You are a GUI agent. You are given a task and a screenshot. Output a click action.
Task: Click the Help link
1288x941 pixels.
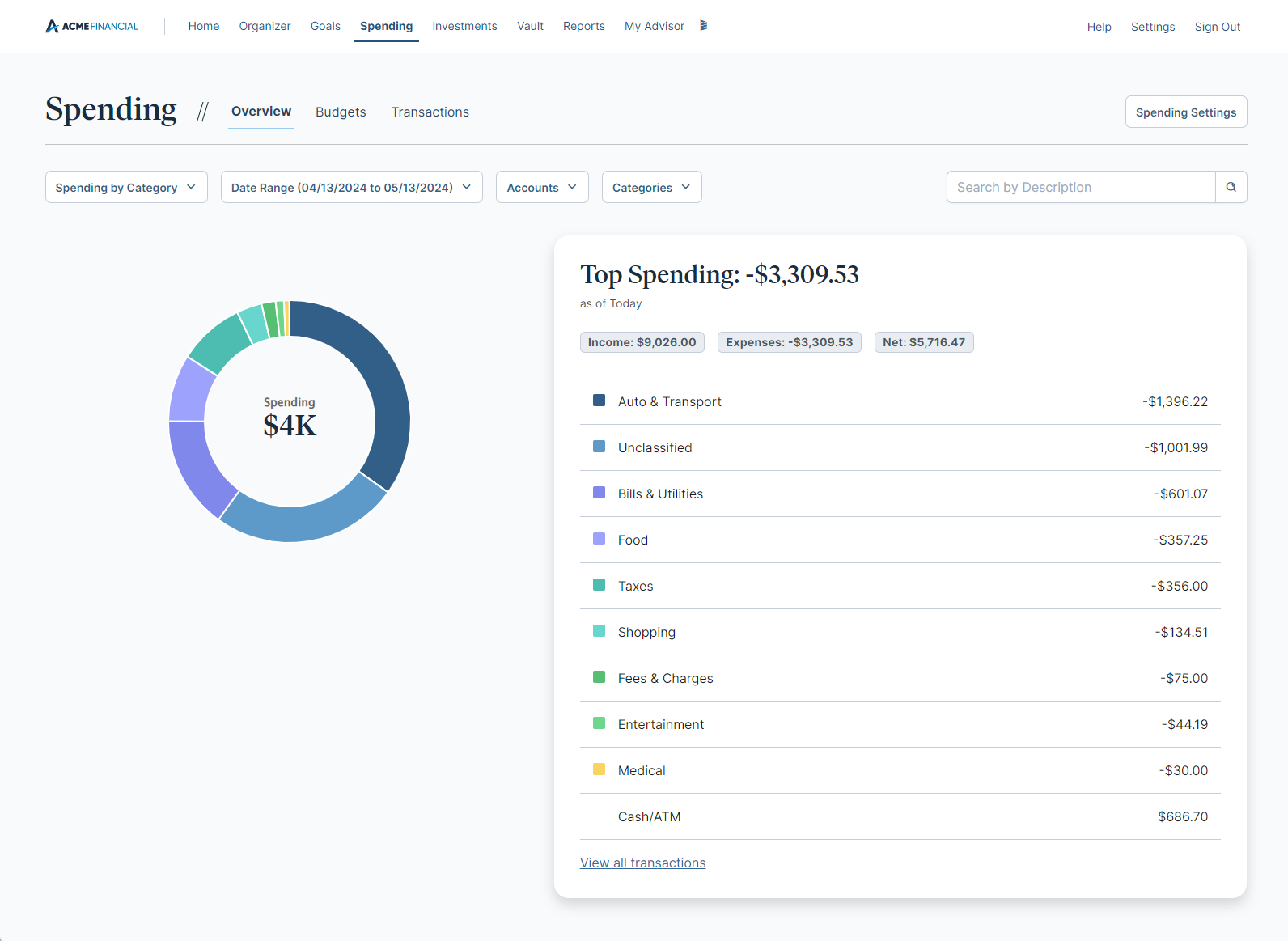coord(1099,27)
